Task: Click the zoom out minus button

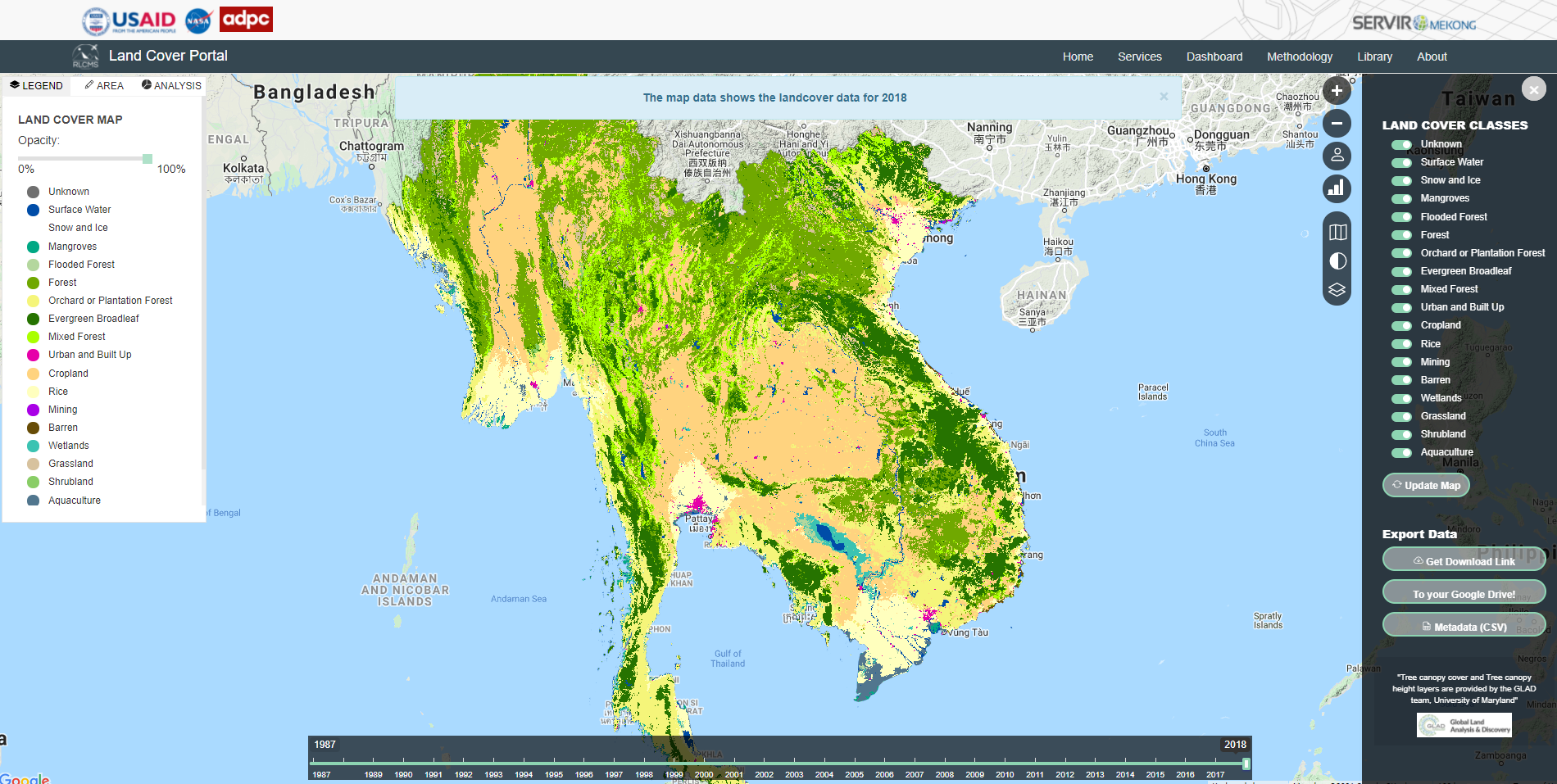Action: point(1337,124)
